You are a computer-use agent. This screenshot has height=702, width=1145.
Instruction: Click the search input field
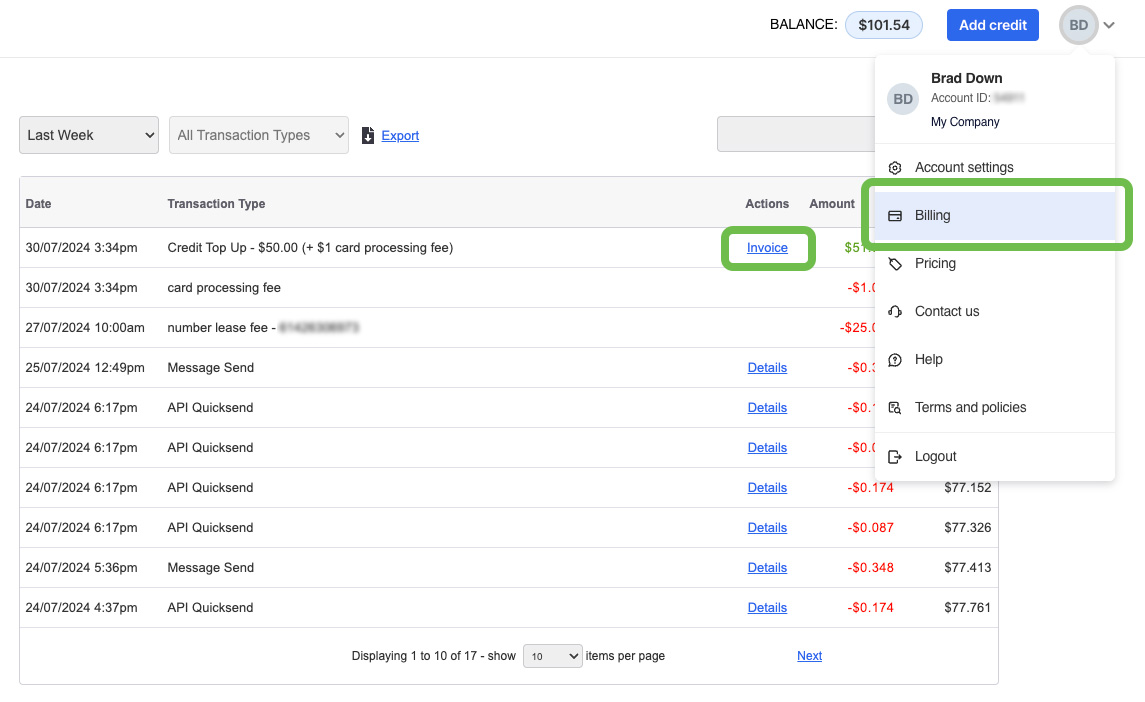796,134
